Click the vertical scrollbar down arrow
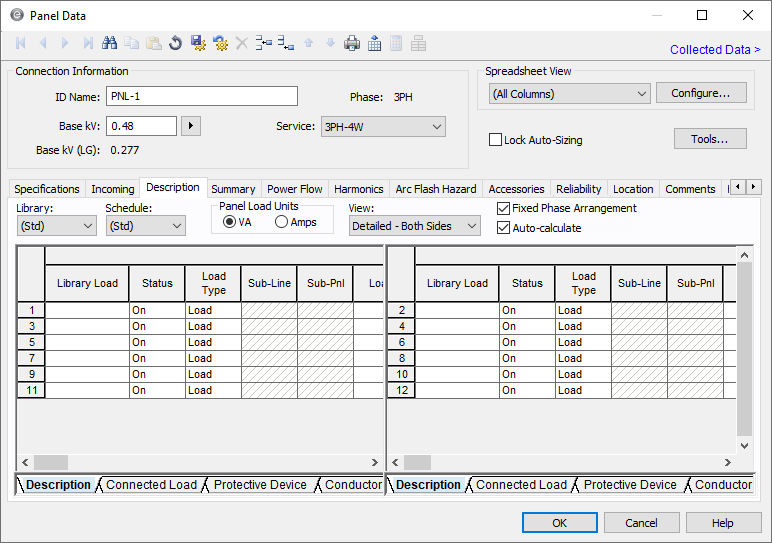The image size is (772, 543). pos(744,446)
